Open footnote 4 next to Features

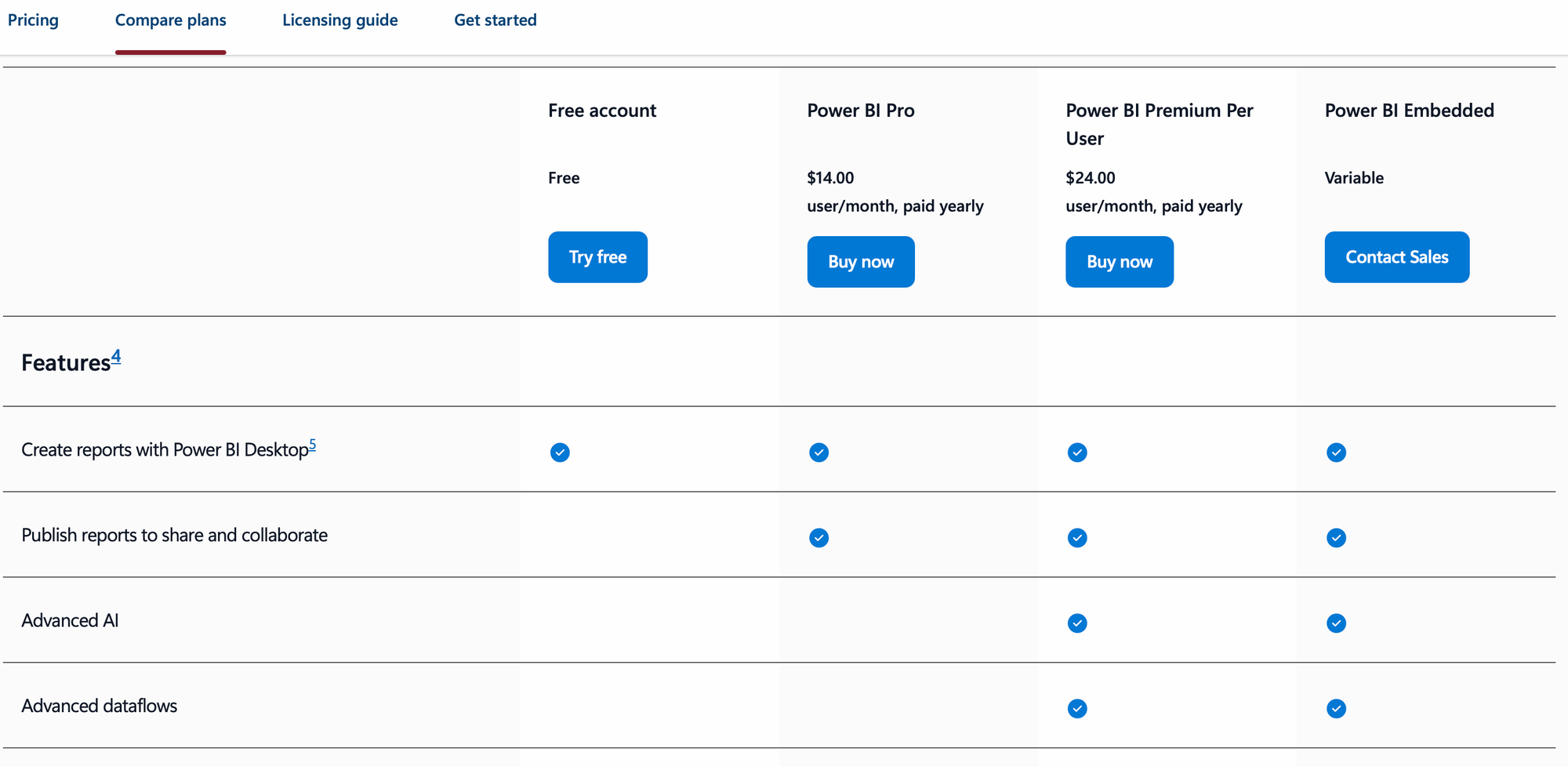click(116, 357)
